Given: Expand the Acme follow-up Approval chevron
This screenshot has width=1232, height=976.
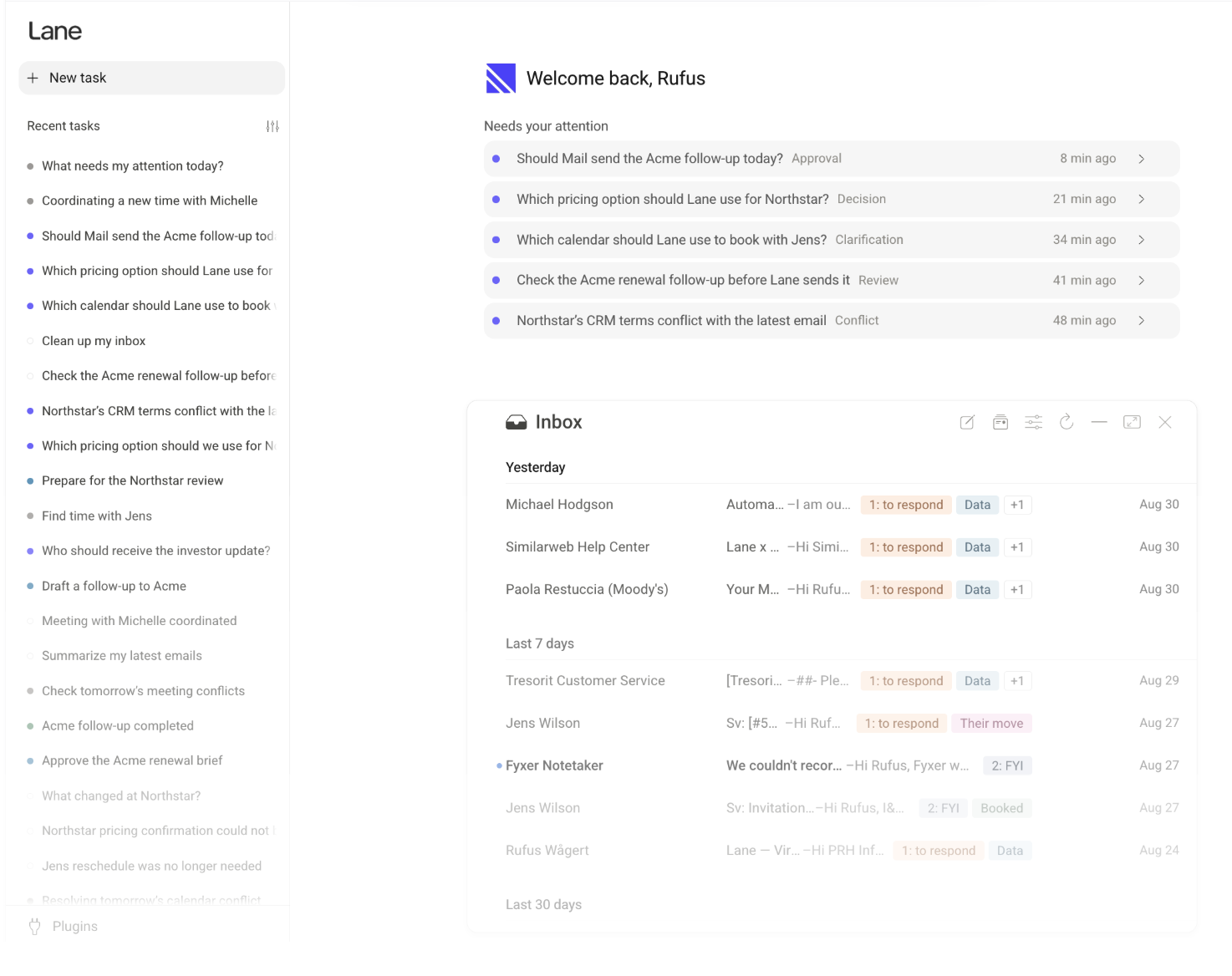Looking at the screenshot, I should (1142, 159).
